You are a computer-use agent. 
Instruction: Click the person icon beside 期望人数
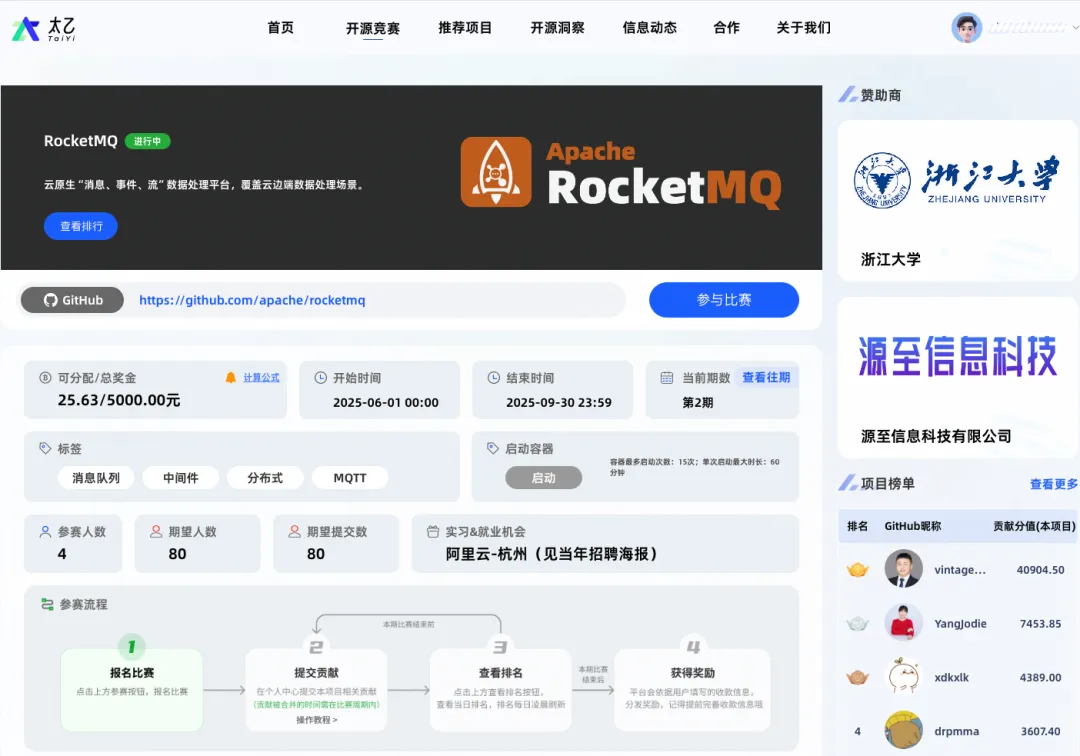point(156,532)
